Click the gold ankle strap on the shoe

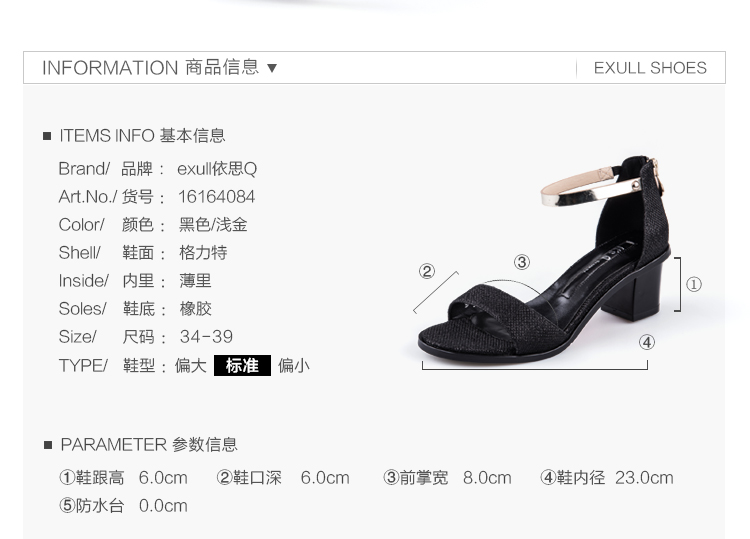591,187
